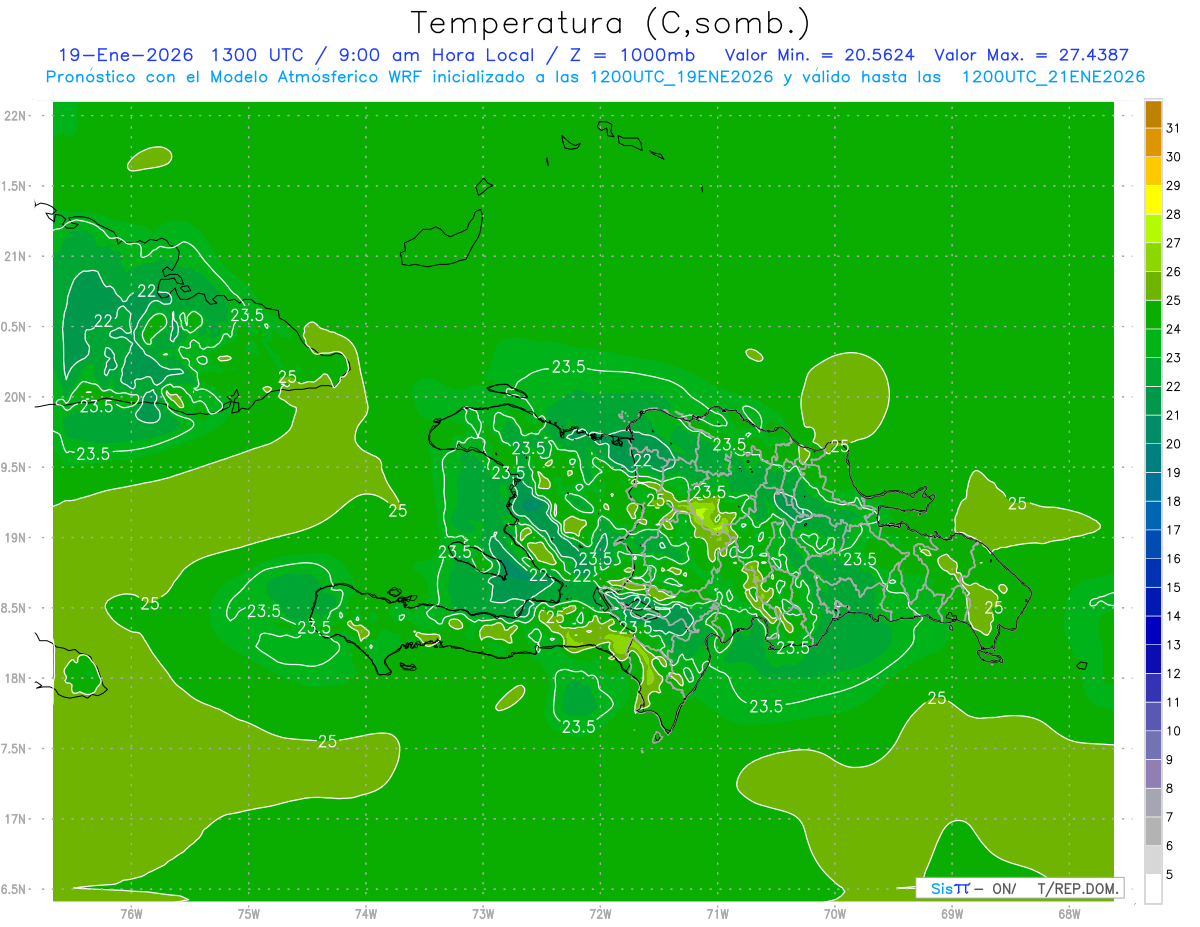This screenshot has width=1200, height=927.
Task: Select the "19-Ene-2026" date text
Action: coord(124,55)
